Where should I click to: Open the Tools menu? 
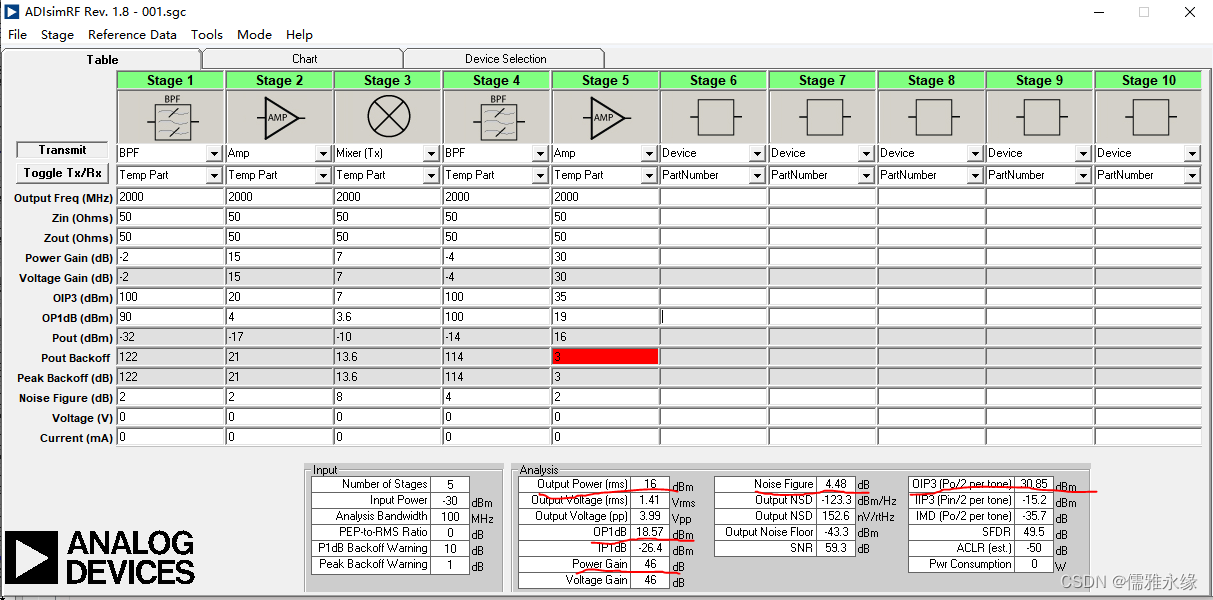point(207,34)
